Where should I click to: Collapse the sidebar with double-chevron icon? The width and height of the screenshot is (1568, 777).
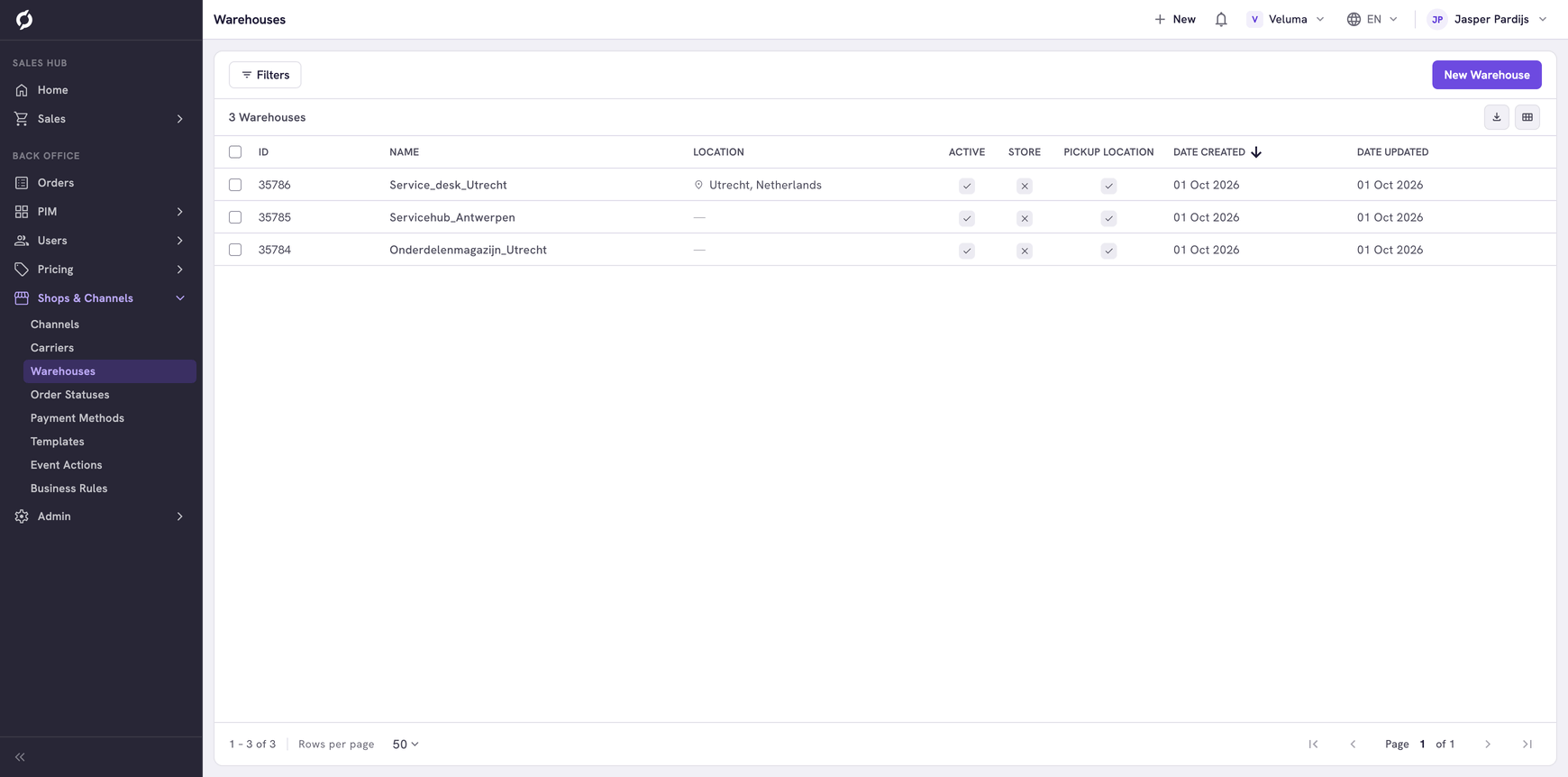click(x=20, y=757)
